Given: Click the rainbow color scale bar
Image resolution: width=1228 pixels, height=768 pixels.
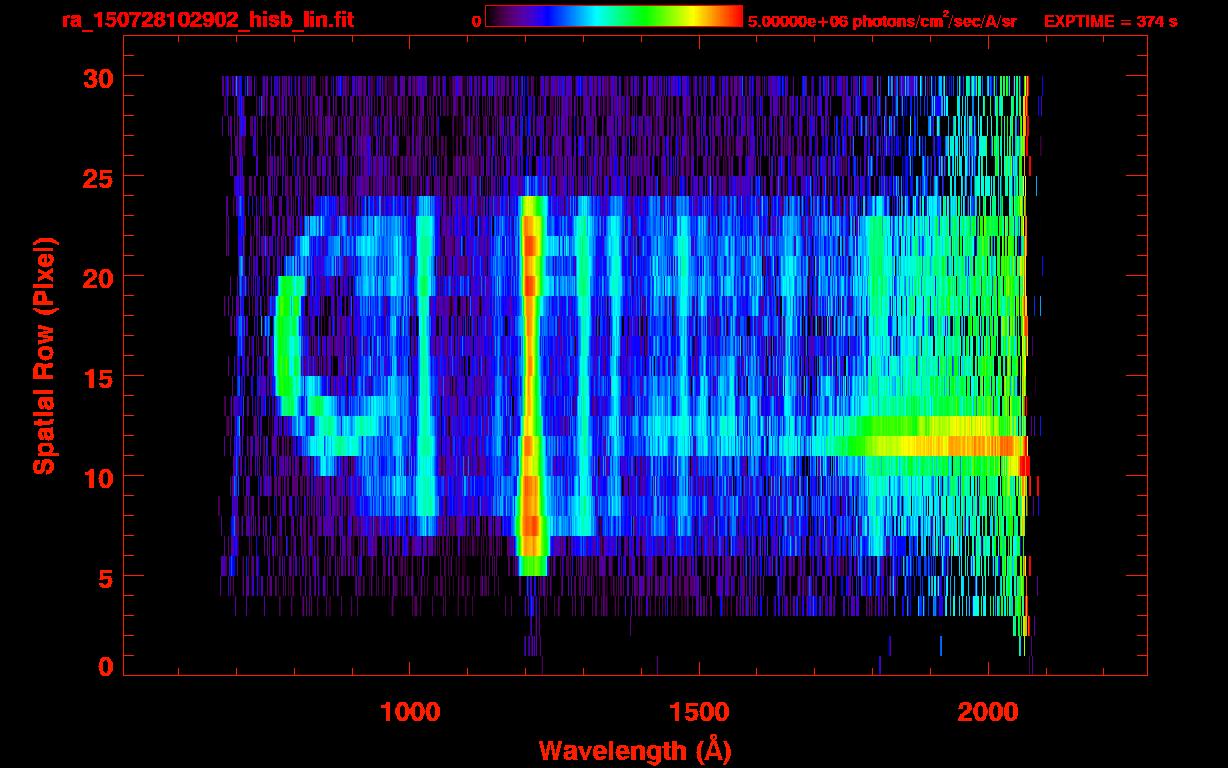Looking at the screenshot, I should [x=614, y=16].
